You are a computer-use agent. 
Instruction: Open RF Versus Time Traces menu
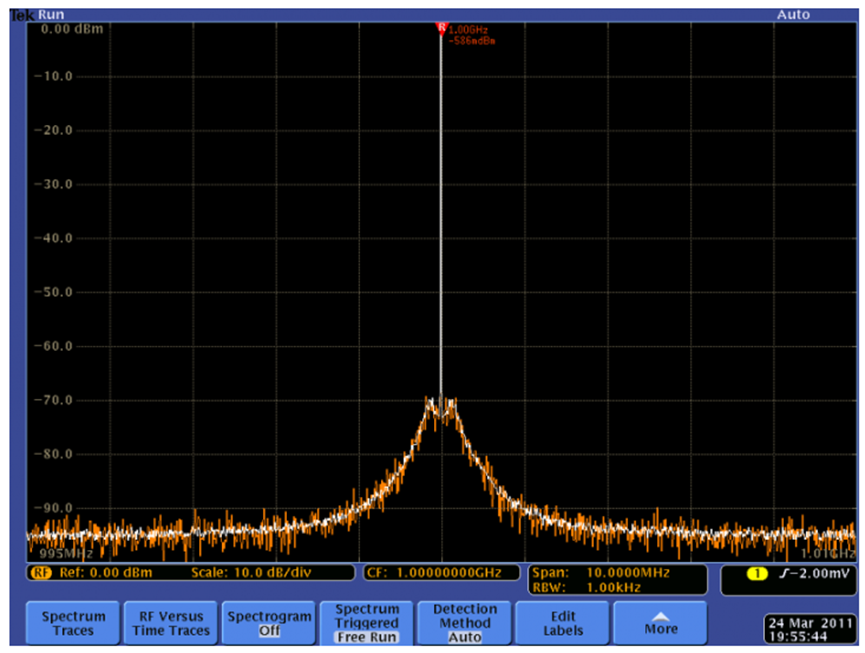click(167, 623)
